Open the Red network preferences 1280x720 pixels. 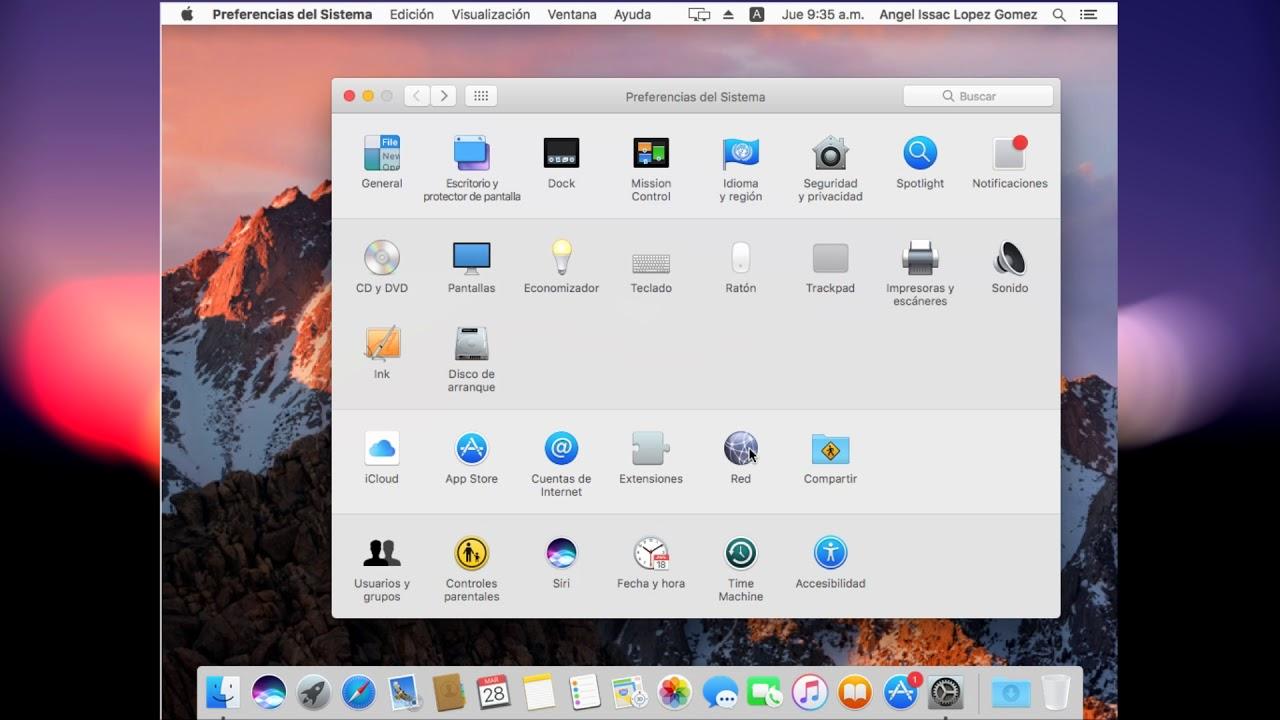click(740, 448)
